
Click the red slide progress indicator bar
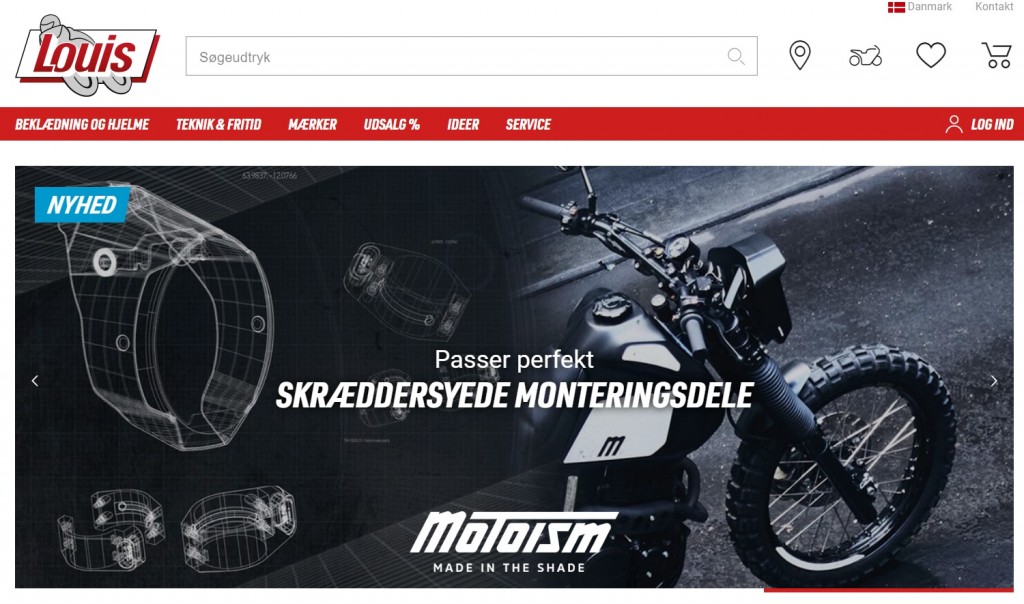pos(888,590)
